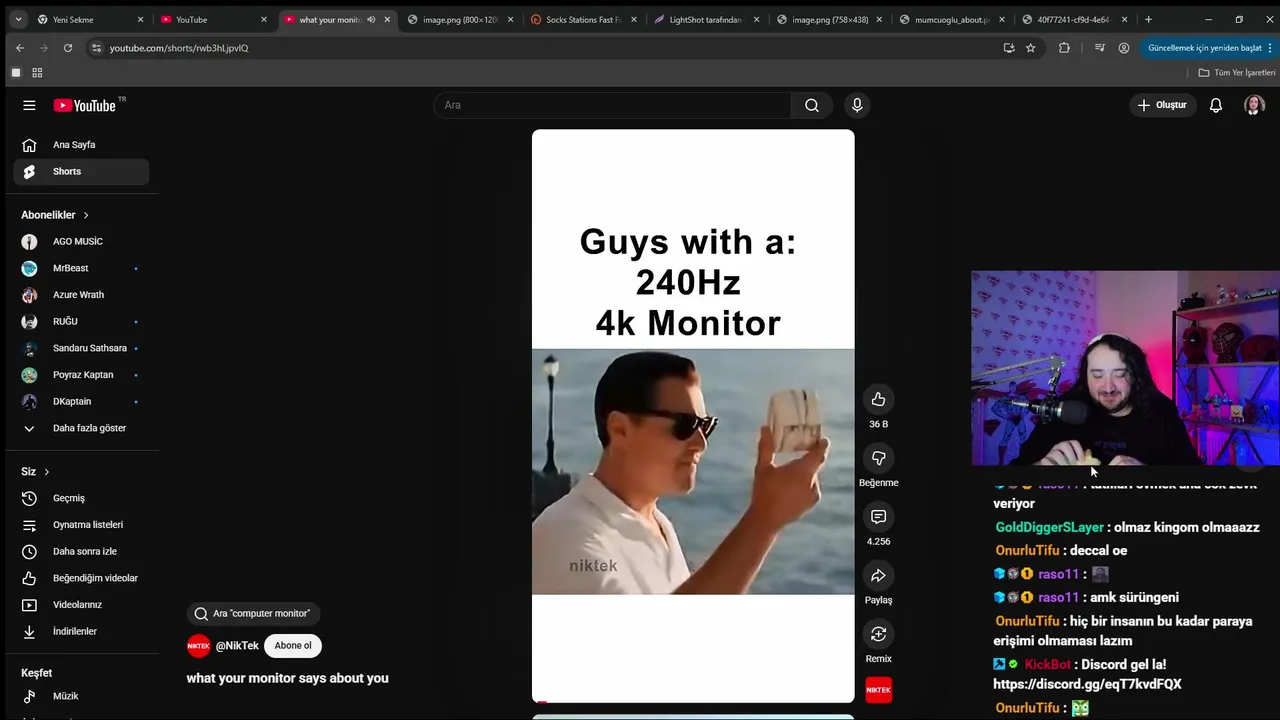Click the Remix icon
Screen dimensions: 1280x720
tap(878, 634)
